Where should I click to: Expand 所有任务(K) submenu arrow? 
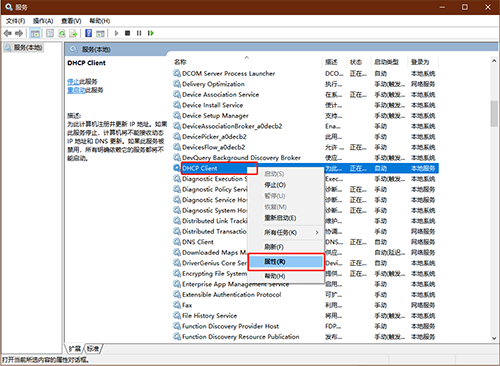point(317,232)
